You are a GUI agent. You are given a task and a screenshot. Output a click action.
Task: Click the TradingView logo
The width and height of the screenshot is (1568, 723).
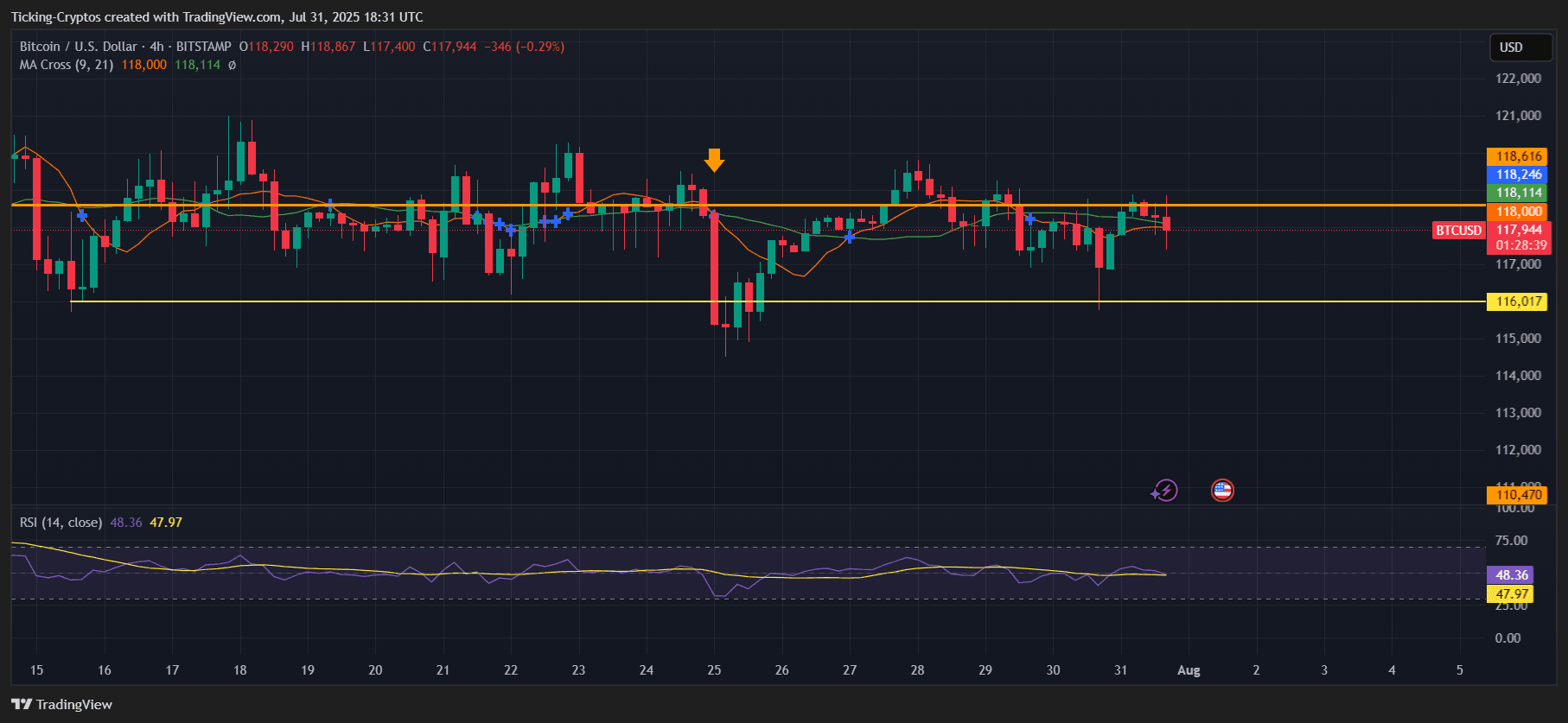pyautogui.click(x=62, y=704)
